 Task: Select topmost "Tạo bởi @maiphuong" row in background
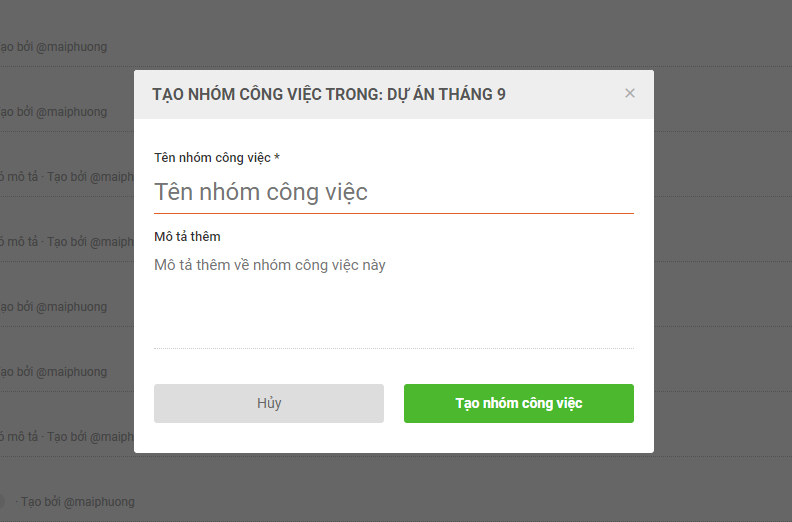pyautogui.click(x=53, y=47)
